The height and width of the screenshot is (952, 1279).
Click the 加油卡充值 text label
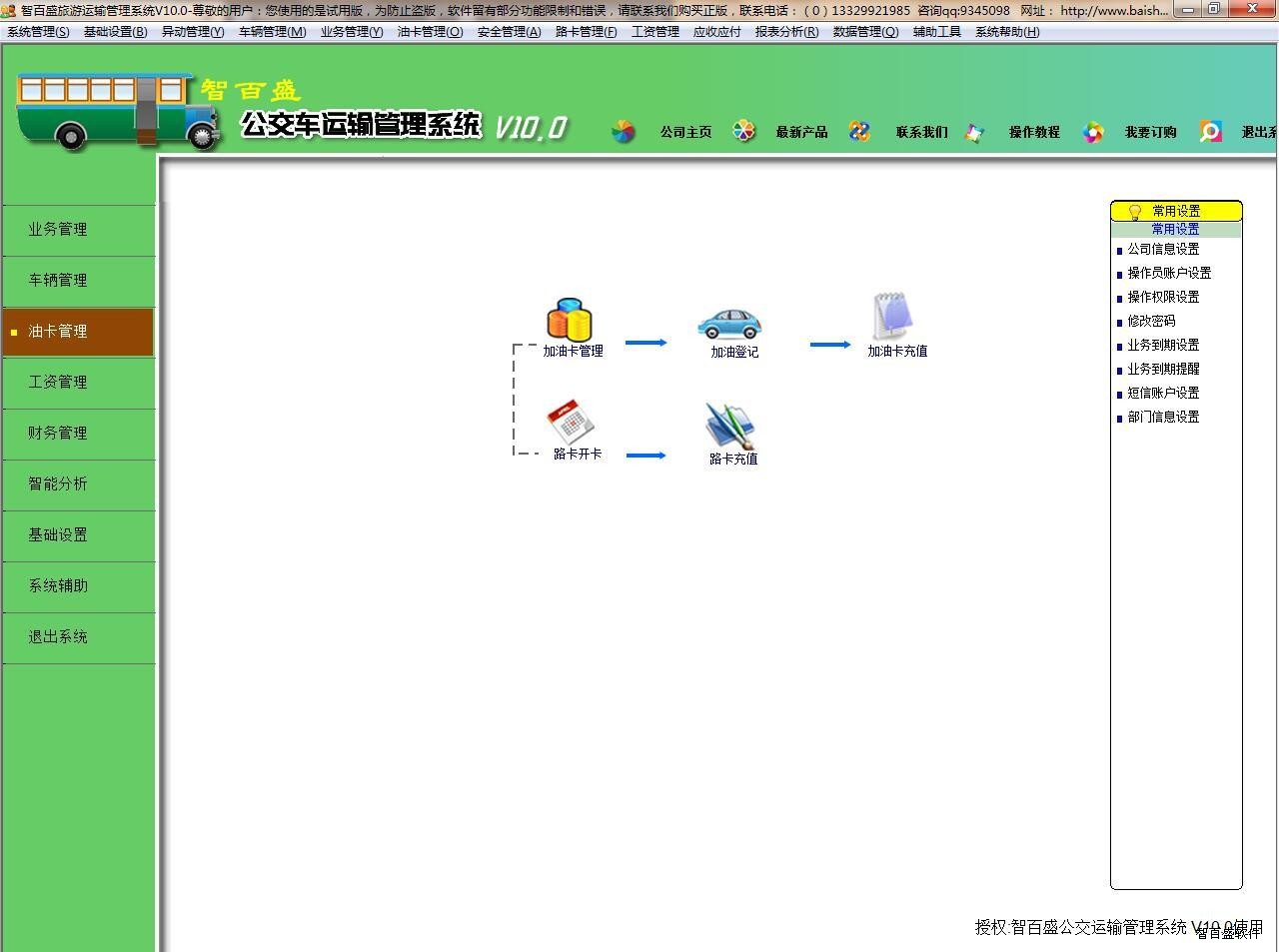[897, 352]
